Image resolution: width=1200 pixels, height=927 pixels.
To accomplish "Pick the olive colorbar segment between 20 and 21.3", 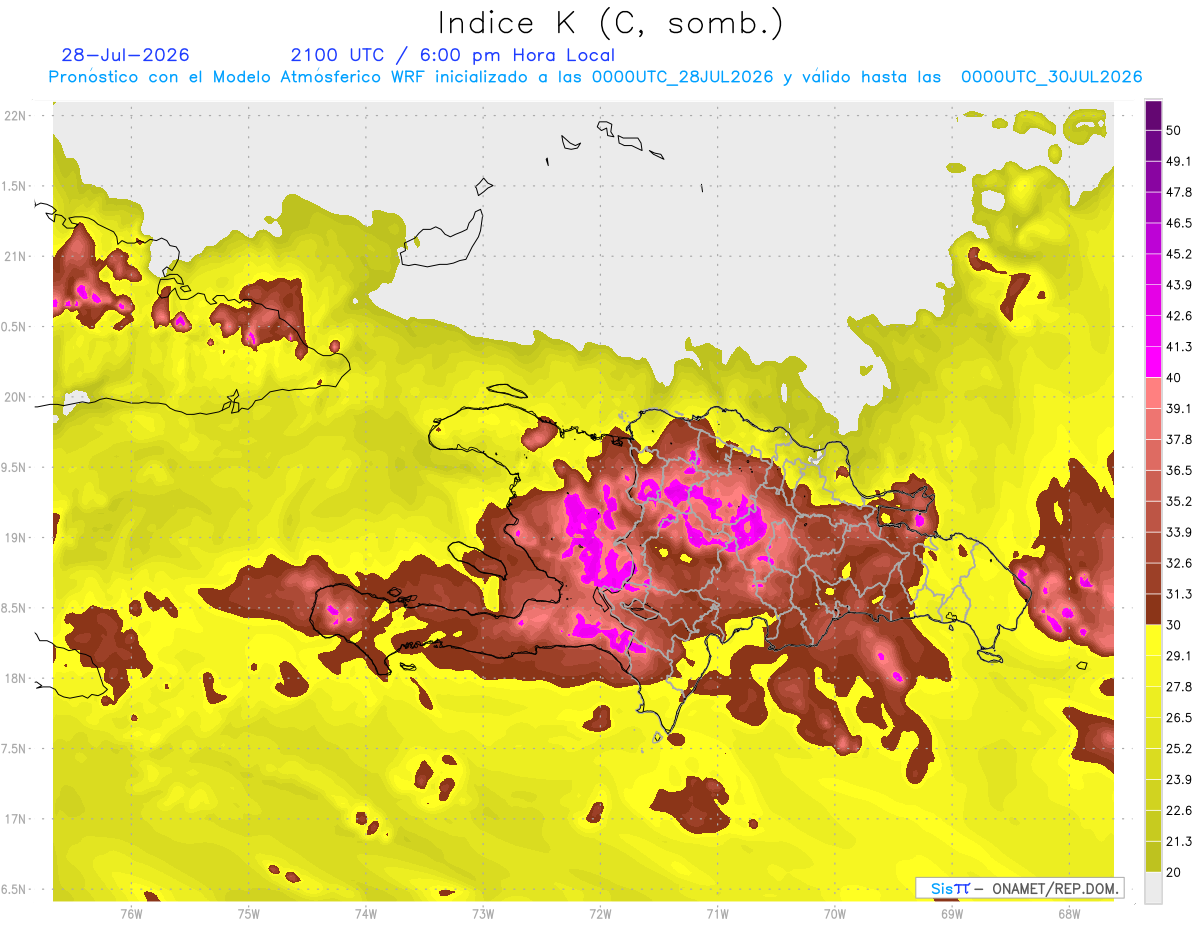I will point(1153,856).
